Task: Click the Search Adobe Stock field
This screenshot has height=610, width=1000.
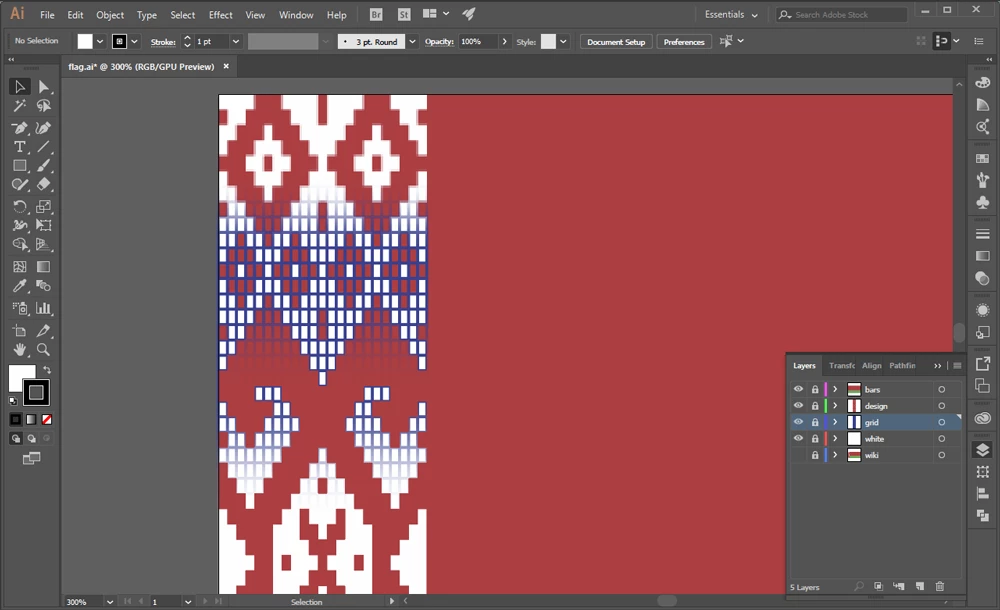Action: [x=842, y=15]
